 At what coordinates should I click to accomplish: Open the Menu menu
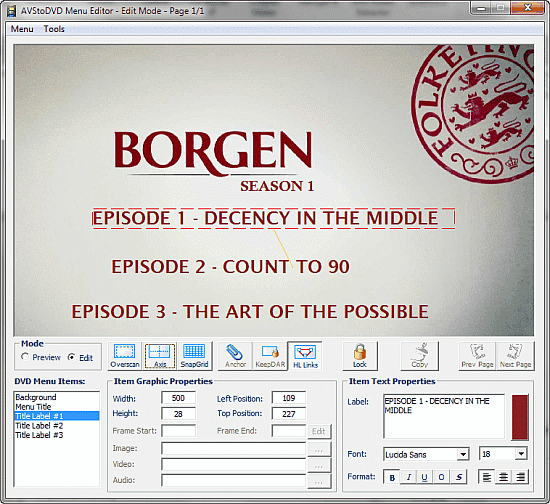tap(22, 29)
